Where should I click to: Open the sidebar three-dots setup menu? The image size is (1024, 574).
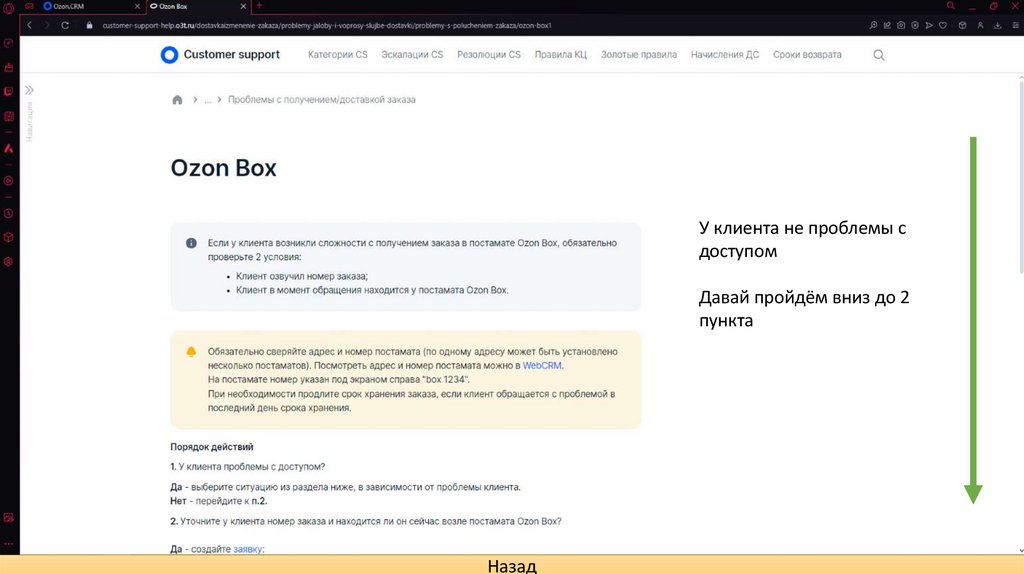[8, 543]
